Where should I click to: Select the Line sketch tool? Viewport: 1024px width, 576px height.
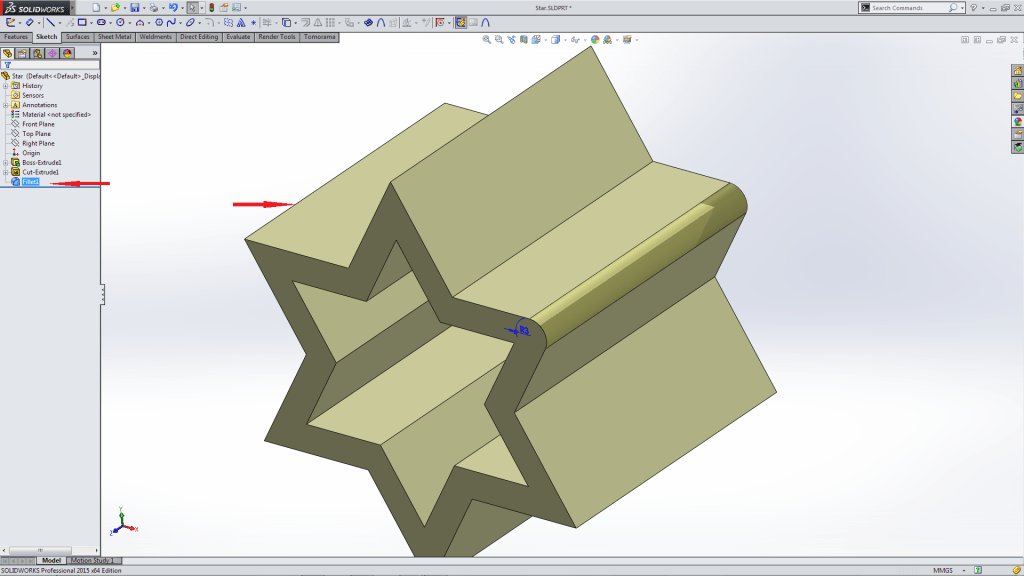[x=50, y=22]
